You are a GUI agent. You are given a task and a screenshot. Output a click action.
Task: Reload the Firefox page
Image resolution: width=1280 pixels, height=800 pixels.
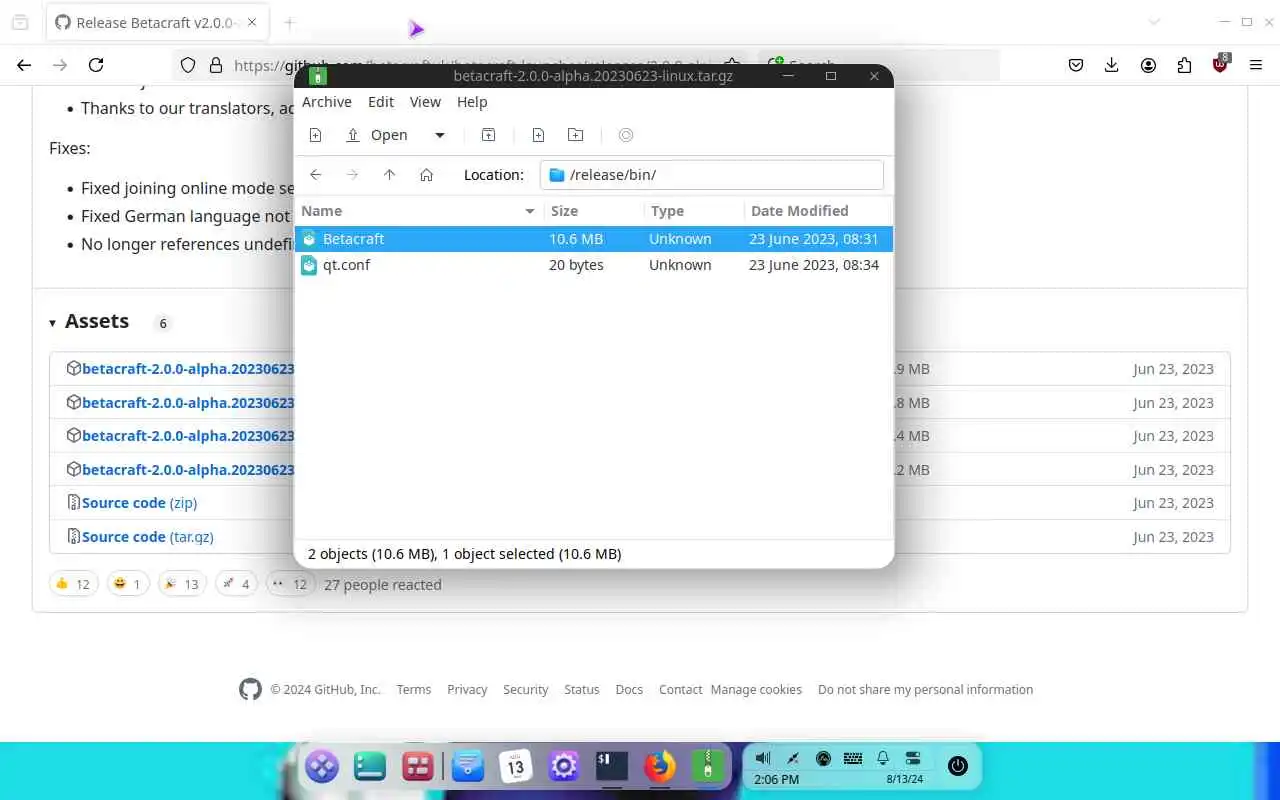coord(96,65)
